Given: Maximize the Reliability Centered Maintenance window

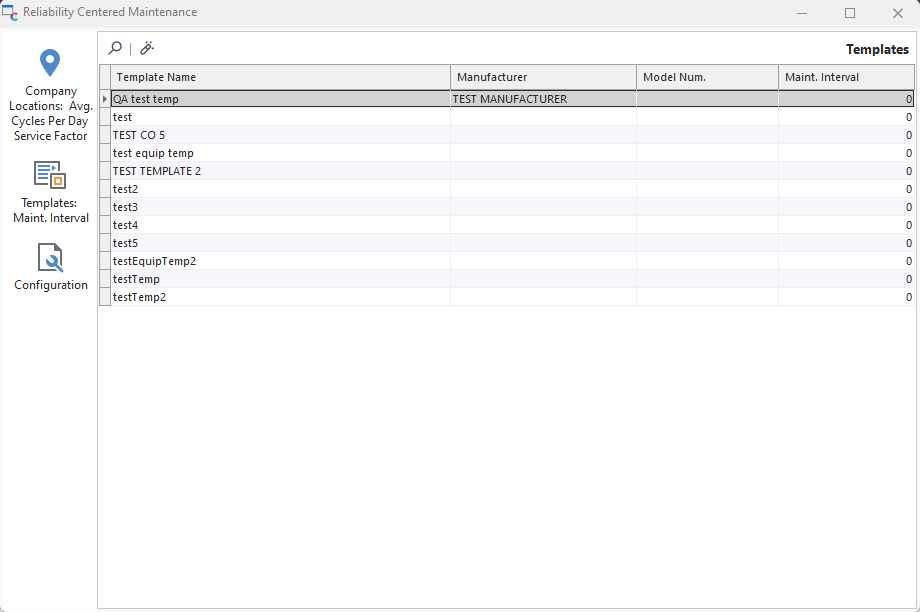Looking at the screenshot, I should (850, 13).
